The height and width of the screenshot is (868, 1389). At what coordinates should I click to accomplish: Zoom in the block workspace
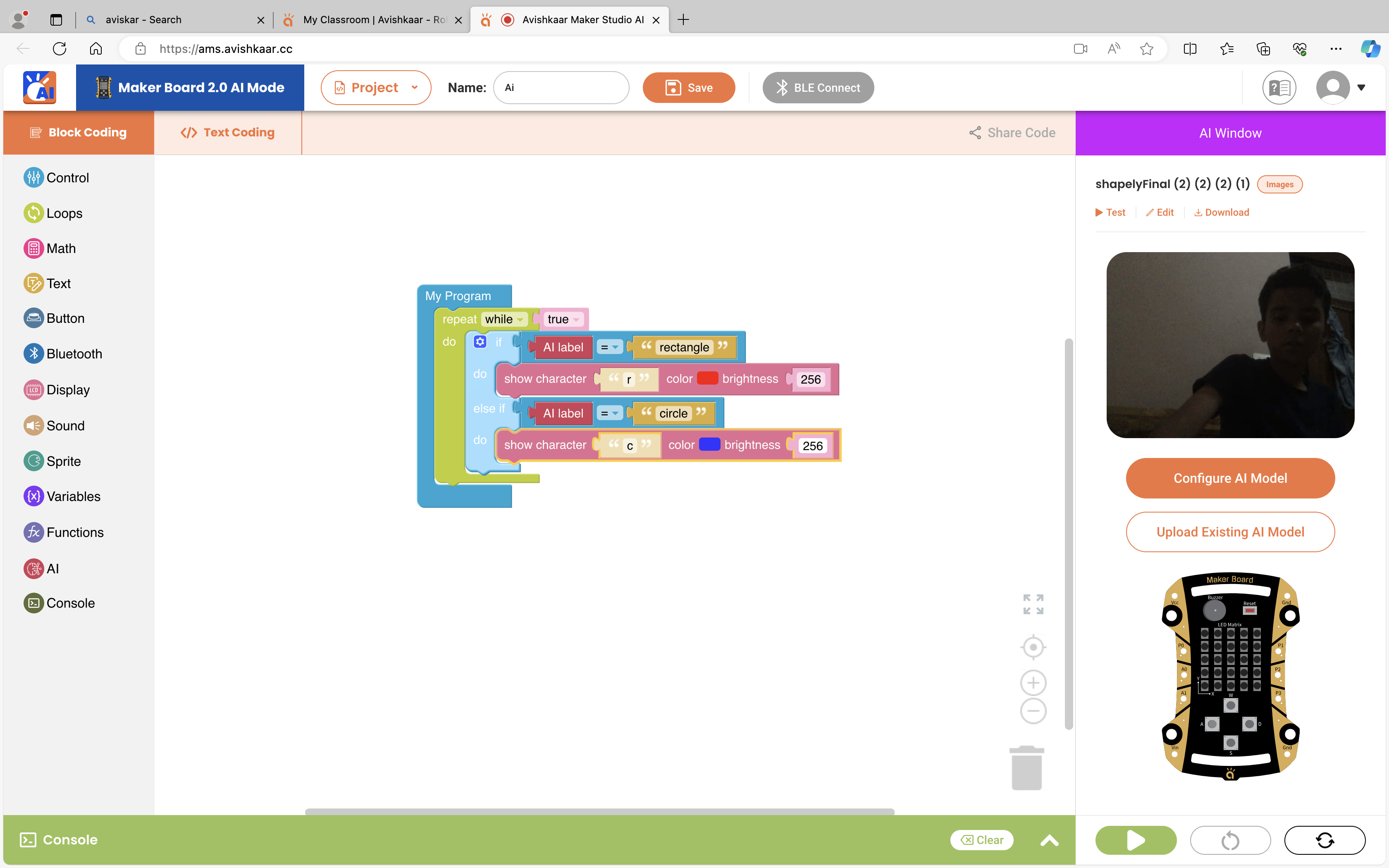tap(1033, 683)
